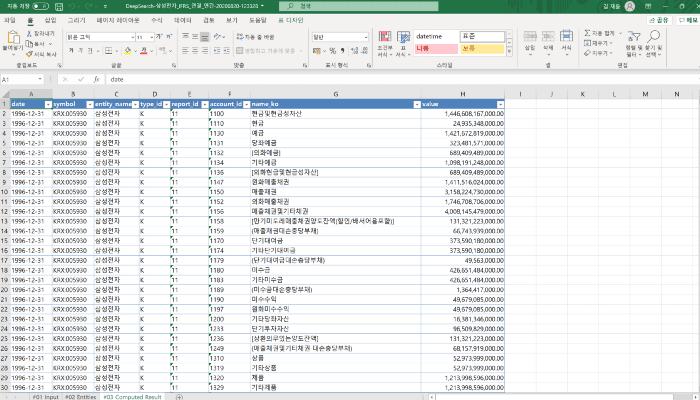
Task: Toggle bottom vertical alignment
Action: pos(204,37)
